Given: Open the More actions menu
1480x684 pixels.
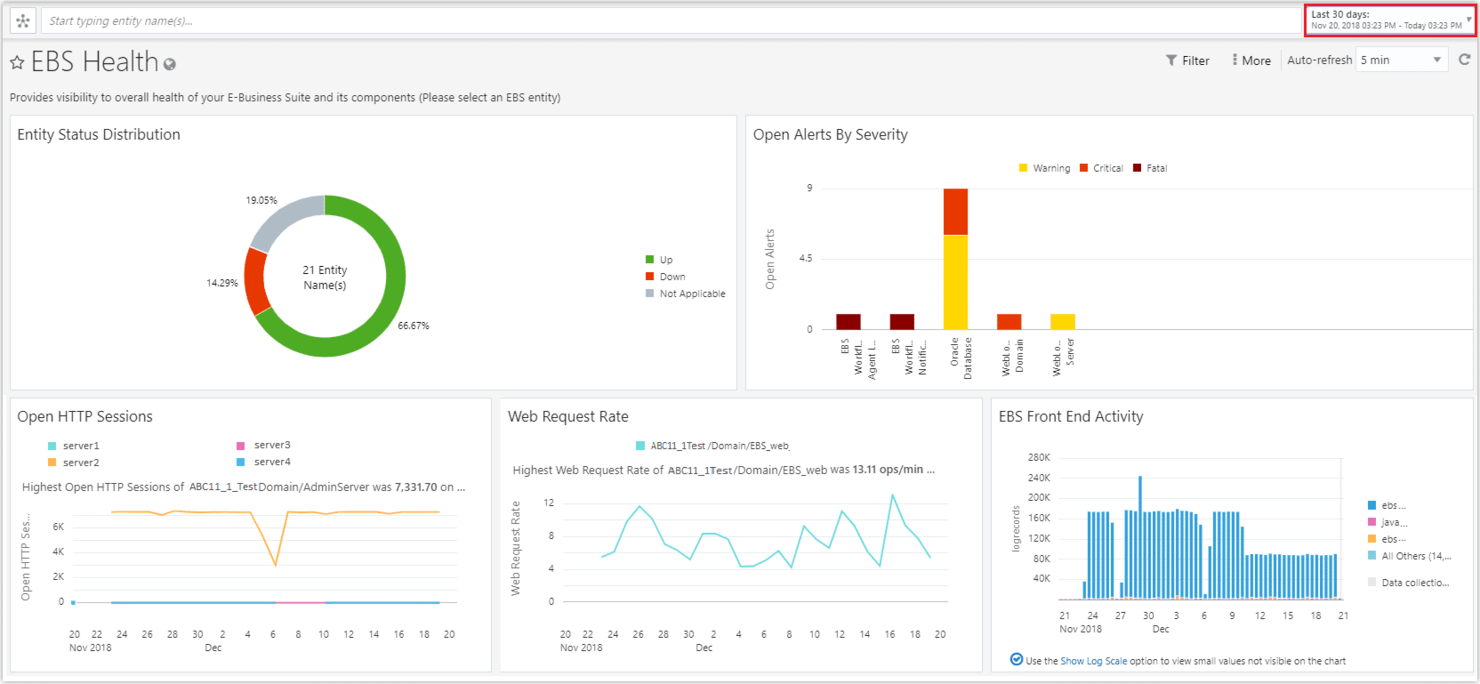Looking at the screenshot, I should [x=1251, y=60].
